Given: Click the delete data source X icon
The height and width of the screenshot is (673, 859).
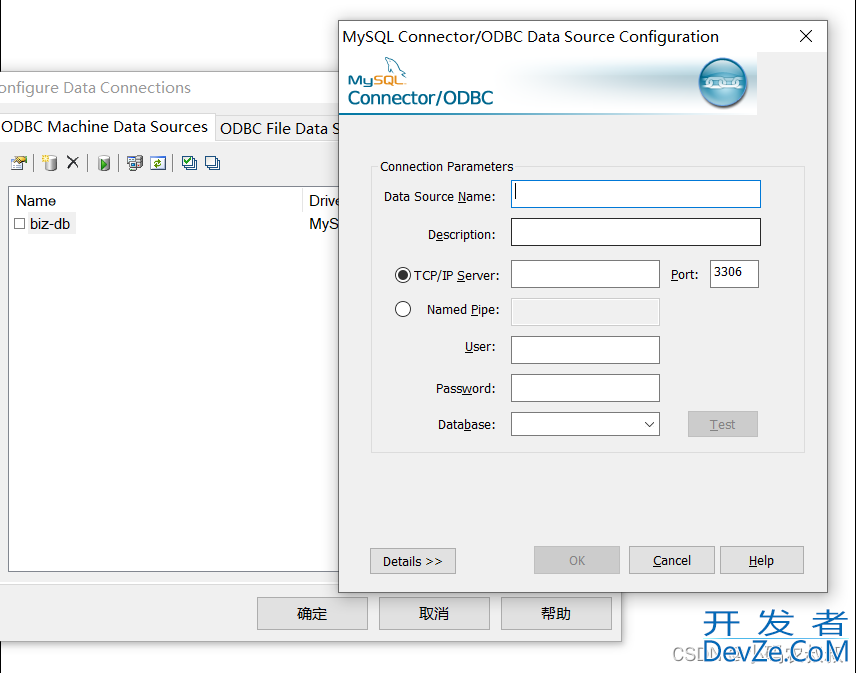Looking at the screenshot, I should point(73,162).
